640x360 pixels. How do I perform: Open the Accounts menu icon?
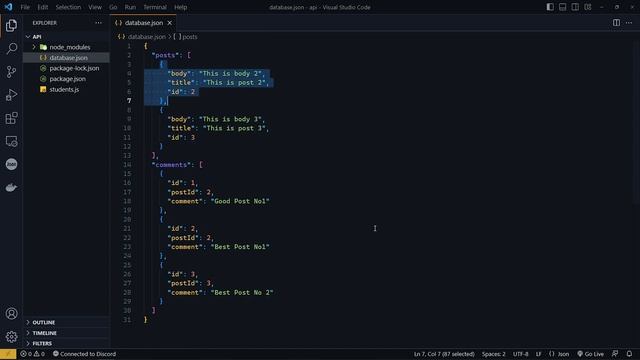coord(11,313)
